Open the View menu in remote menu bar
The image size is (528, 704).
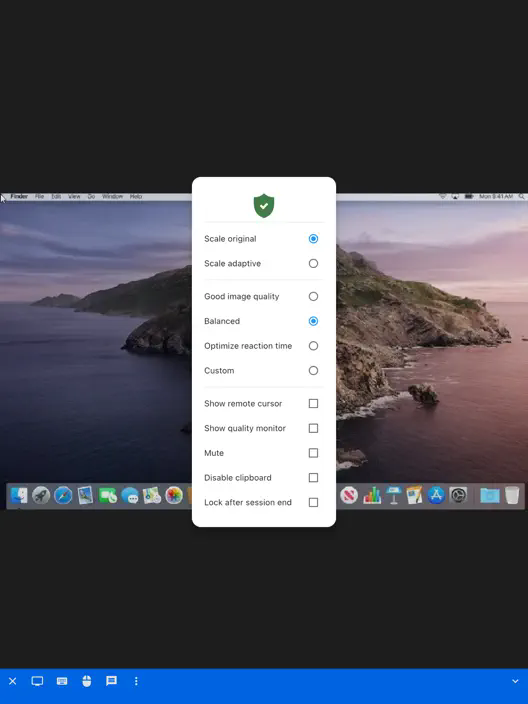[74, 196]
